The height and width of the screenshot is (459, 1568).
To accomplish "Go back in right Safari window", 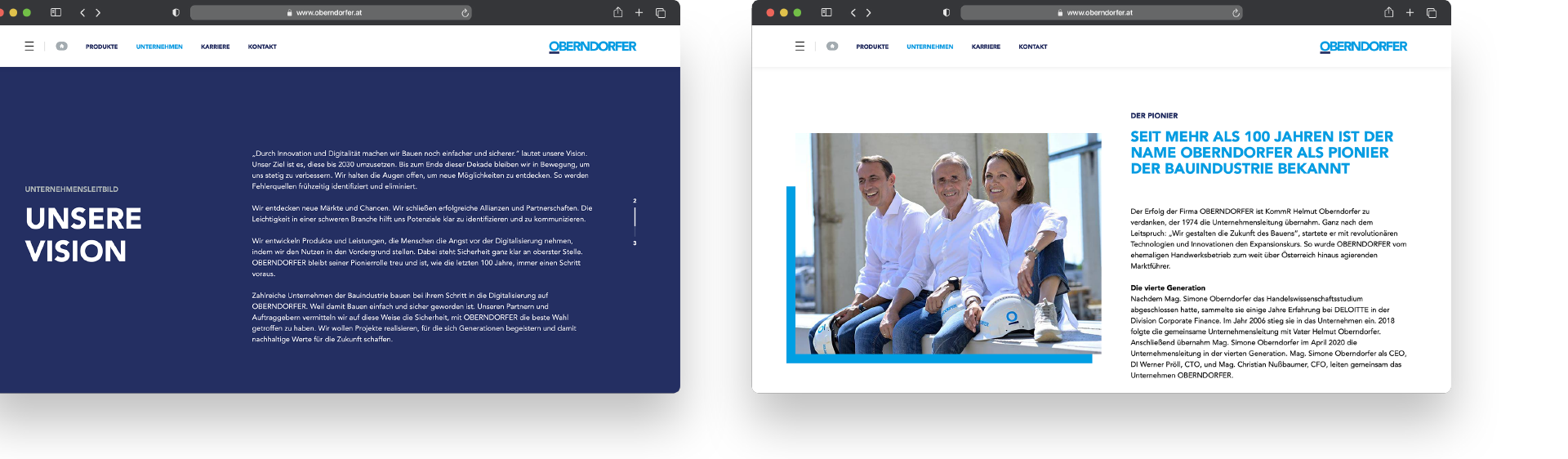I will click(x=853, y=12).
